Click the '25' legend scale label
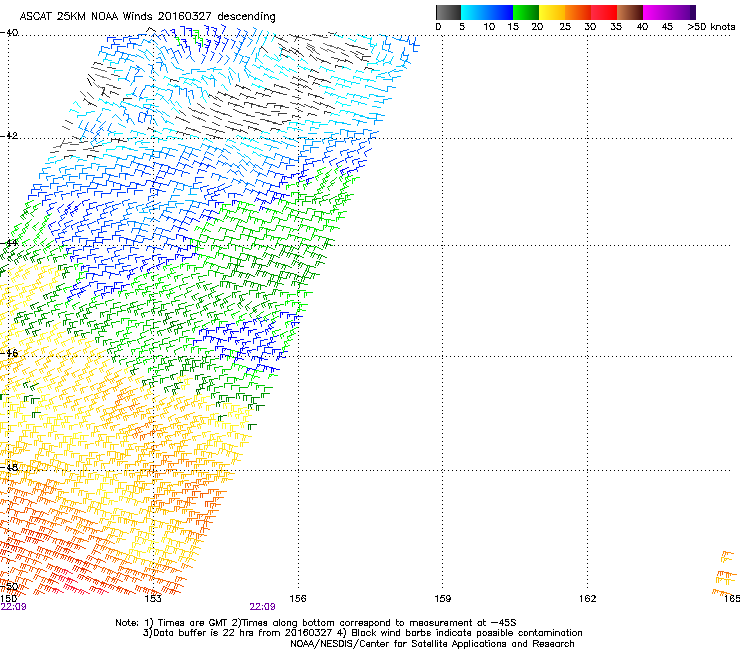This screenshot has width=740, height=650. (x=565, y=26)
